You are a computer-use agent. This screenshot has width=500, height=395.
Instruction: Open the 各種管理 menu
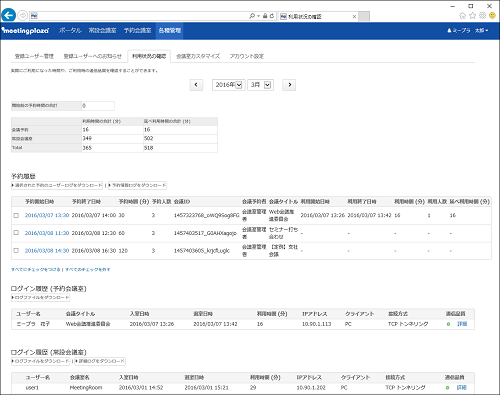(x=170, y=31)
